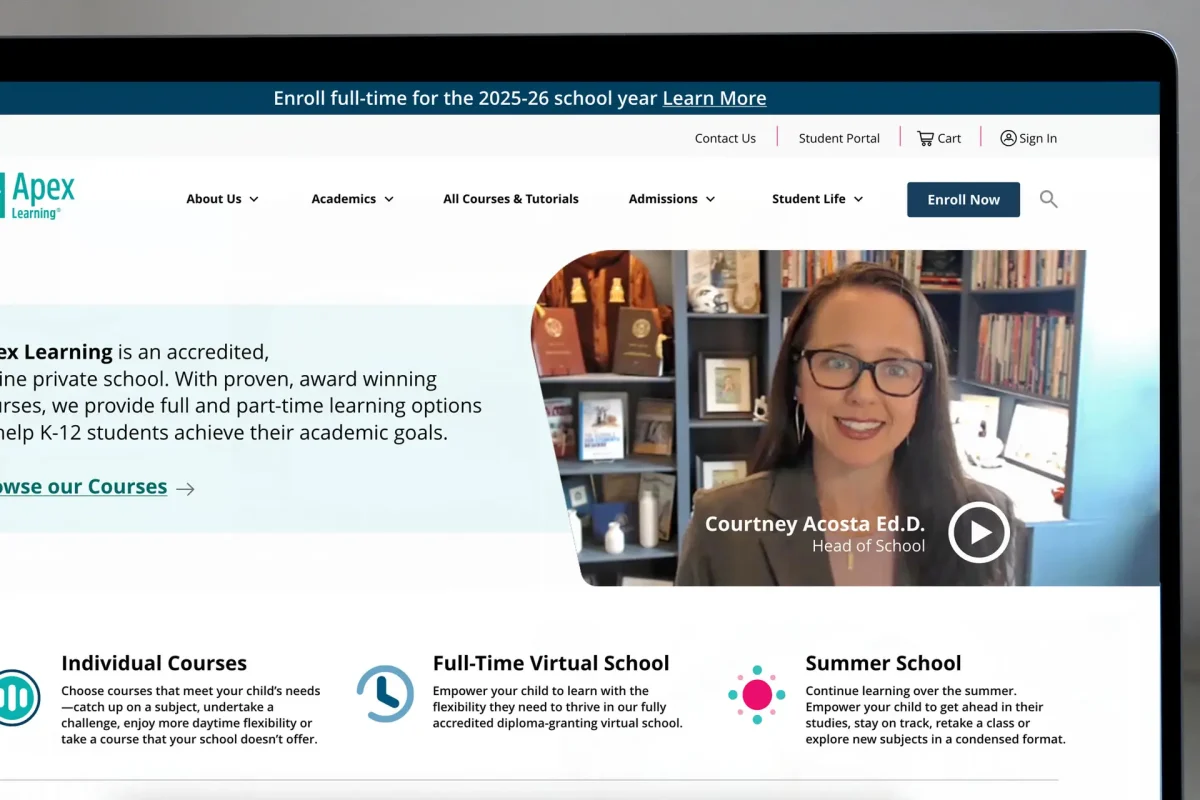Open the shopping Cart icon
Screen dimensions: 1200x800
tap(926, 138)
